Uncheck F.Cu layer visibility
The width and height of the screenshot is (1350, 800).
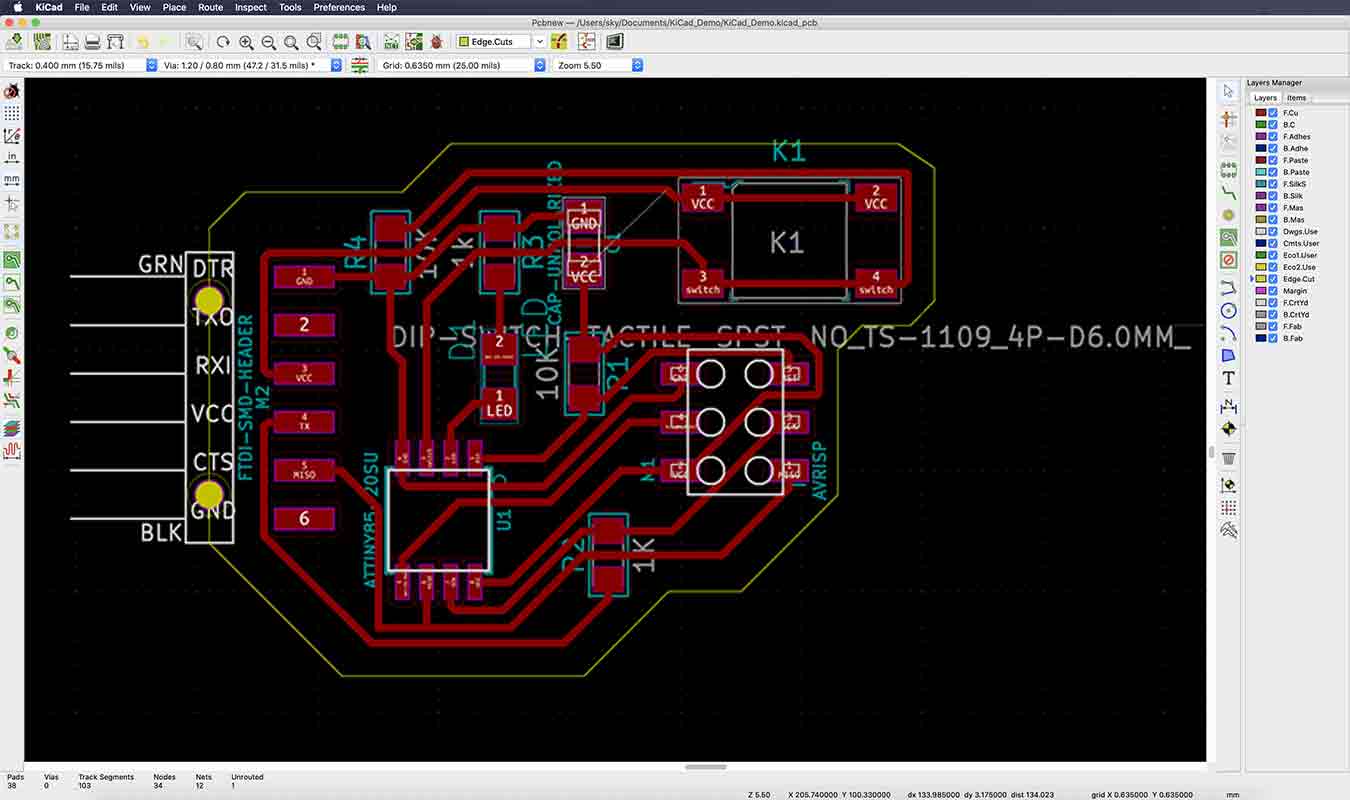coord(1273,113)
